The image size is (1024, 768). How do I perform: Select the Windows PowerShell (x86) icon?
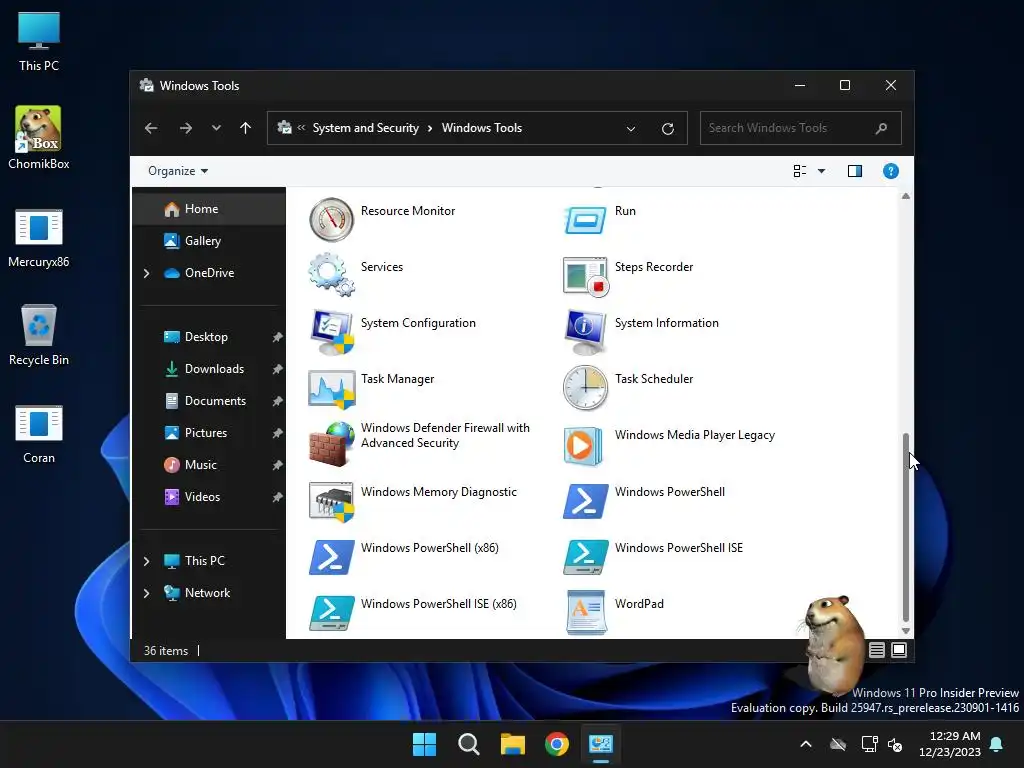[331, 557]
